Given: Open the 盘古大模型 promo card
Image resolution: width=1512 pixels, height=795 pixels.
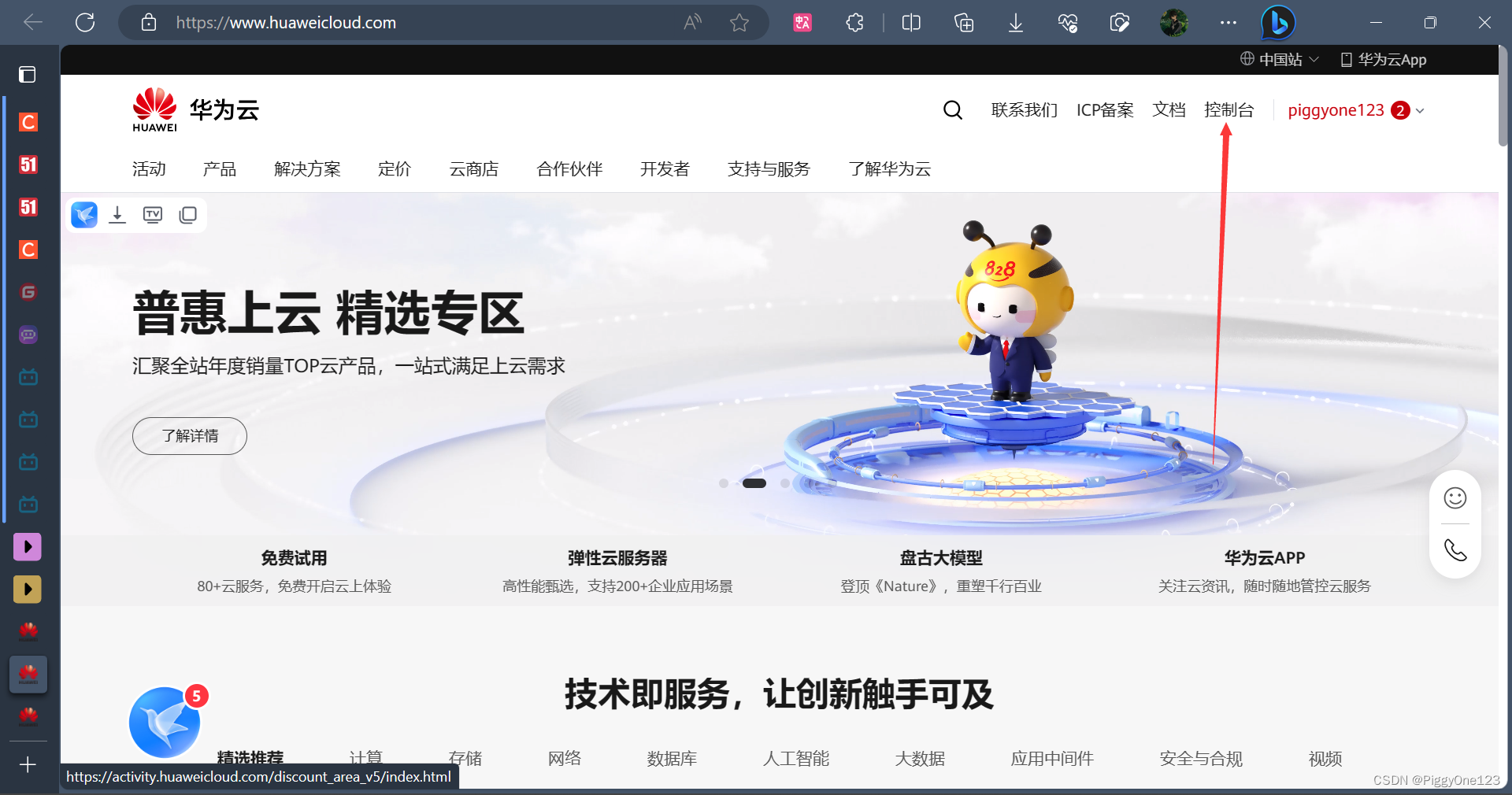Looking at the screenshot, I should pos(941,571).
